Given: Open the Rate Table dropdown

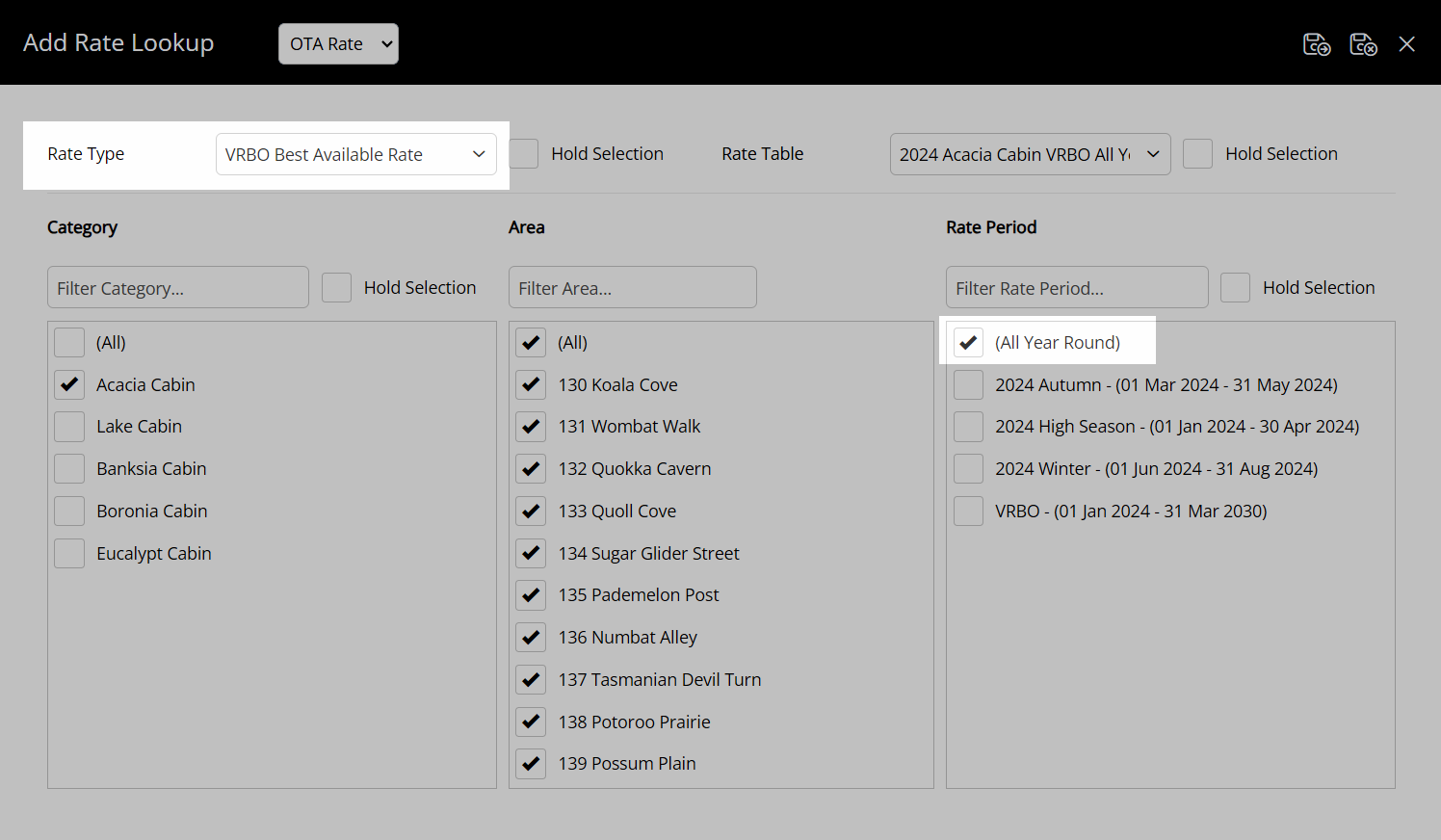Looking at the screenshot, I should pos(1030,154).
